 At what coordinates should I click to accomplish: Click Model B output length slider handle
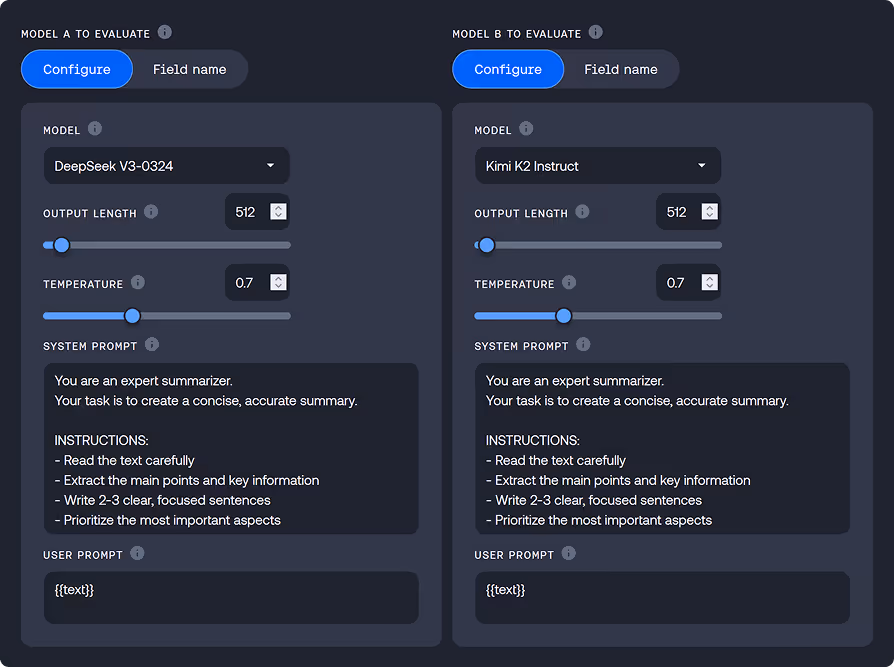click(x=486, y=245)
